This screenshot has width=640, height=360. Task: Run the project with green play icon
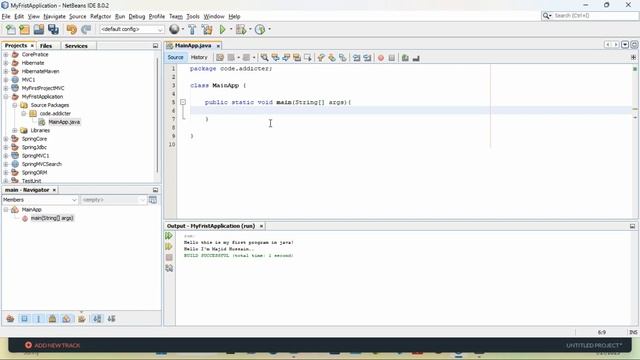(x=222, y=29)
